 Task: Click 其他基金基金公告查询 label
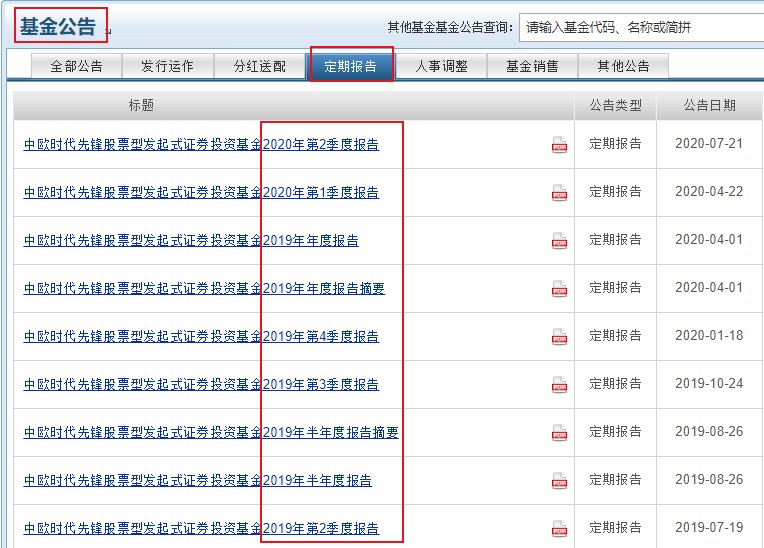(450, 28)
